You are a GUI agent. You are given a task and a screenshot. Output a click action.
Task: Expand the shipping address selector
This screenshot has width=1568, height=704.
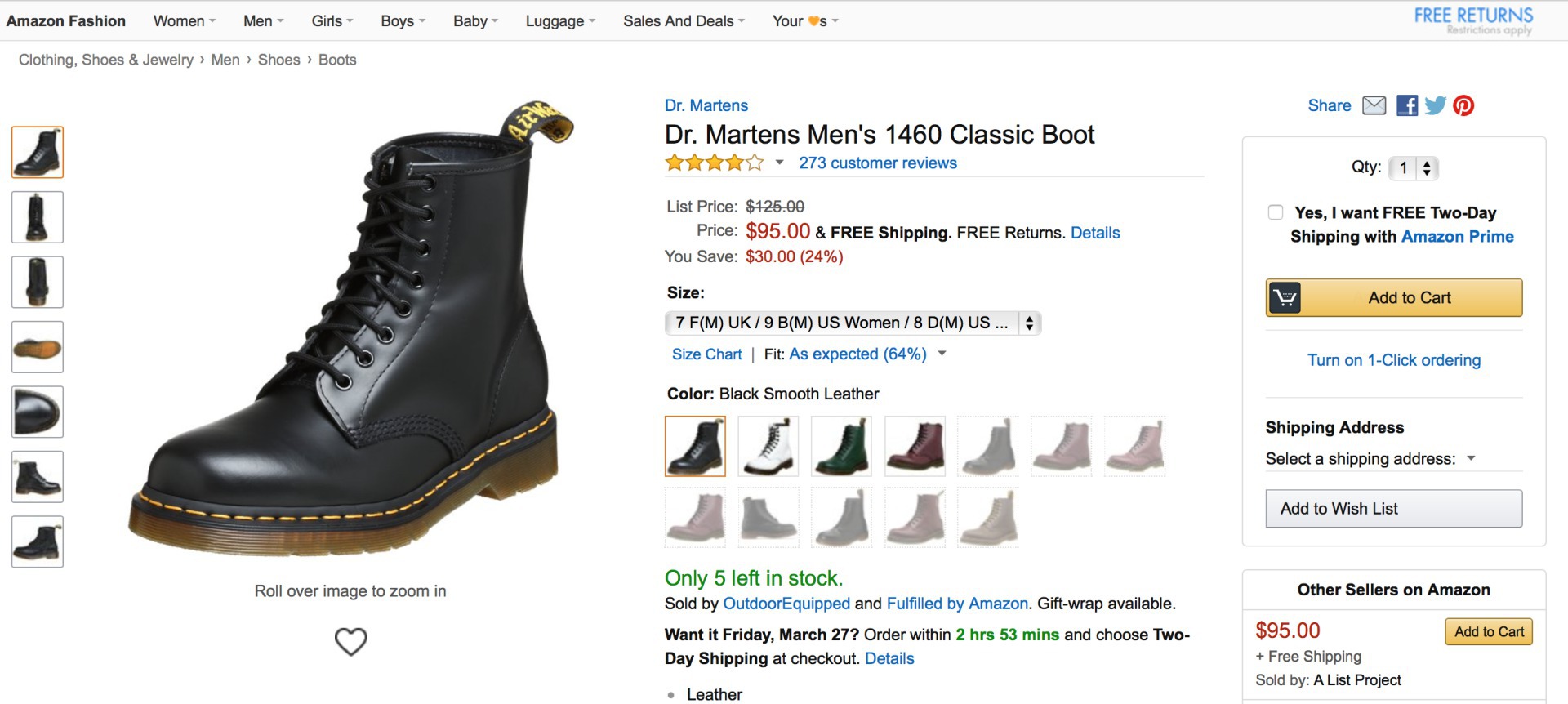(1471, 458)
